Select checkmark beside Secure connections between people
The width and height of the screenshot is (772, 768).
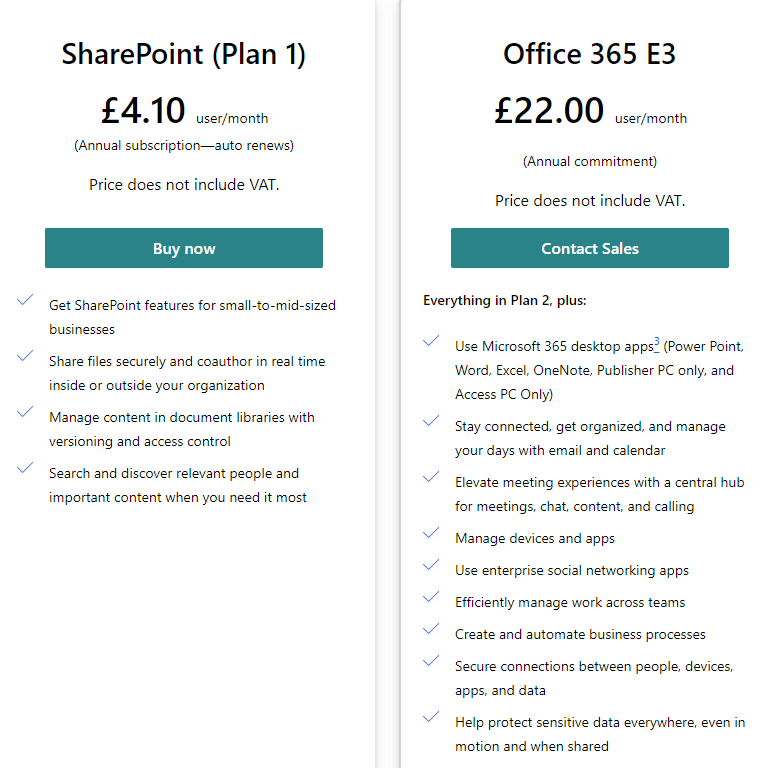[x=432, y=661]
